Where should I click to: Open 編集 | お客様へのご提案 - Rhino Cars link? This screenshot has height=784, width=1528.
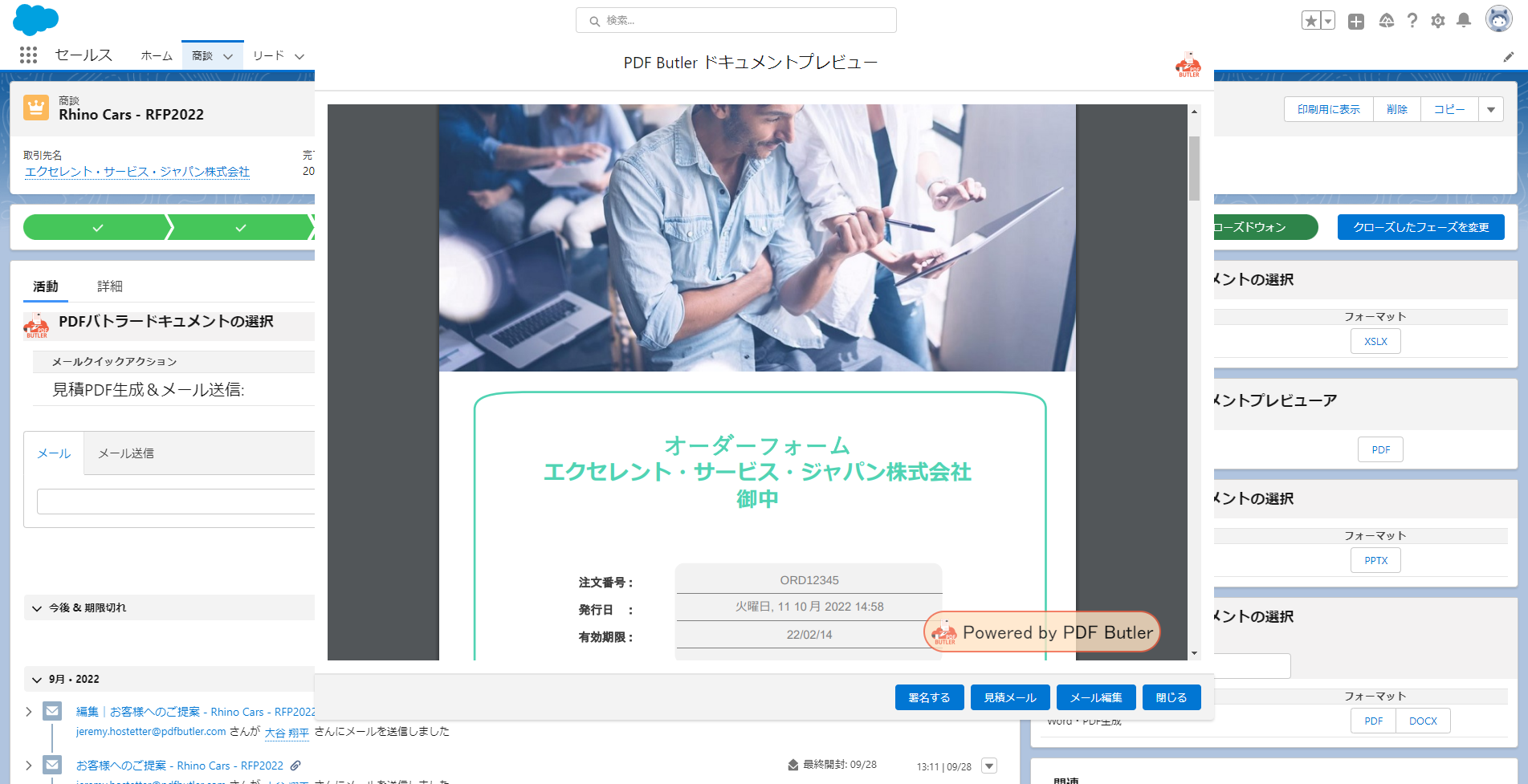coord(195,712)
